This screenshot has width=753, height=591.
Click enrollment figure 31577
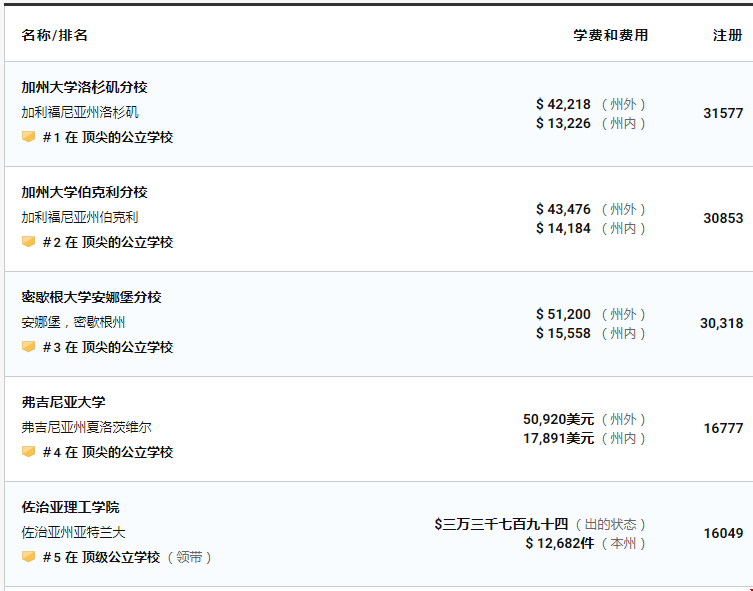click(x=723, y=113)
